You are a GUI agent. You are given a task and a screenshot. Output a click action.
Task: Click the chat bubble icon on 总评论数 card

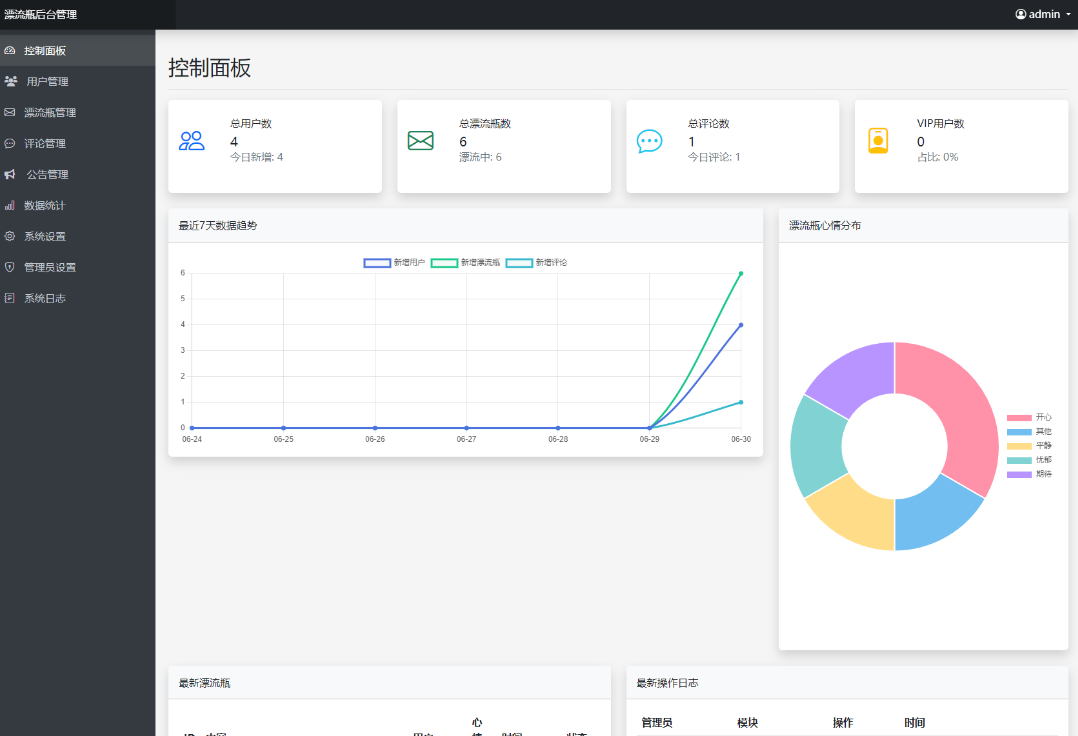649,142
